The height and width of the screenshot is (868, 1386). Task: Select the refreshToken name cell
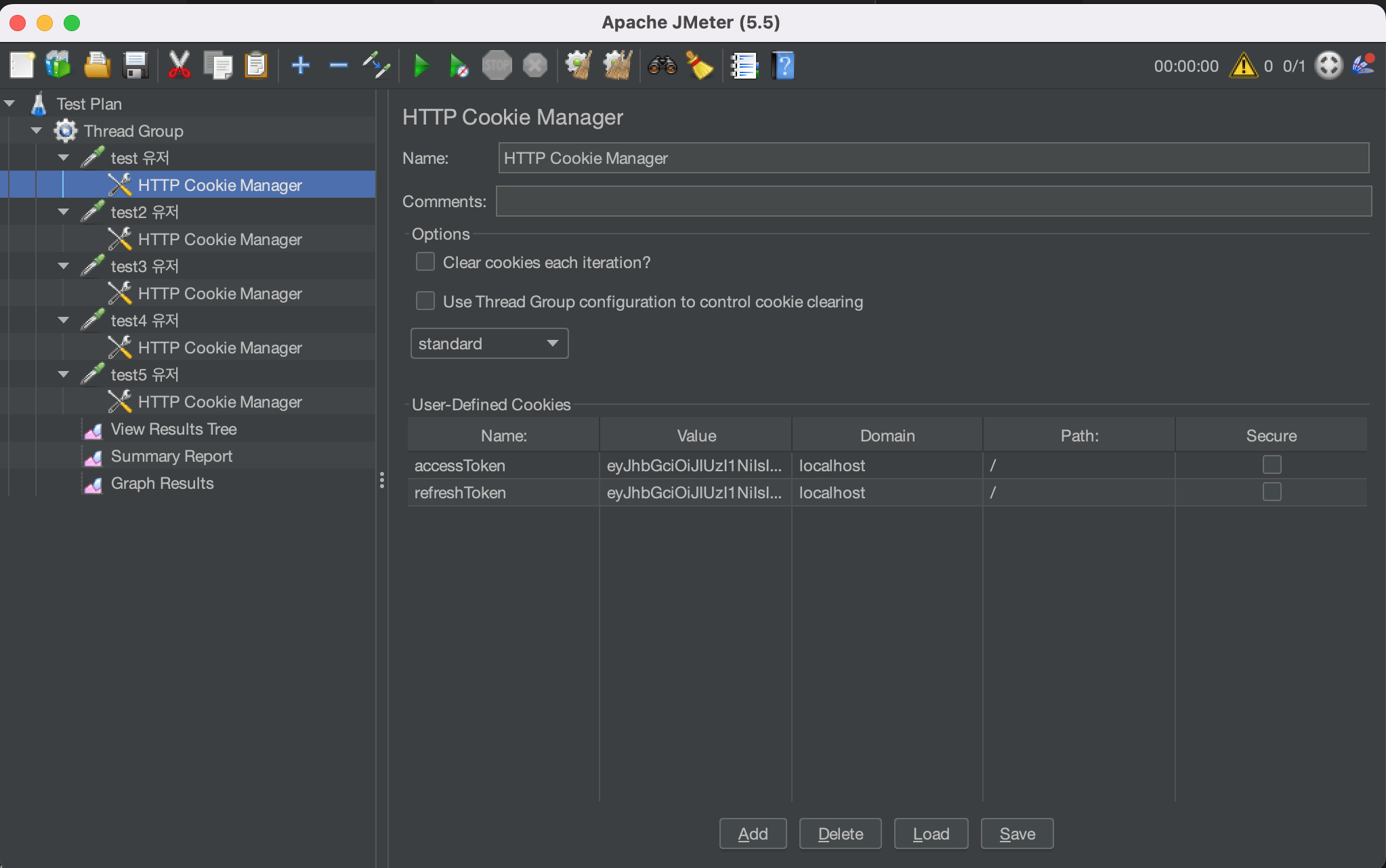(503, 492)
